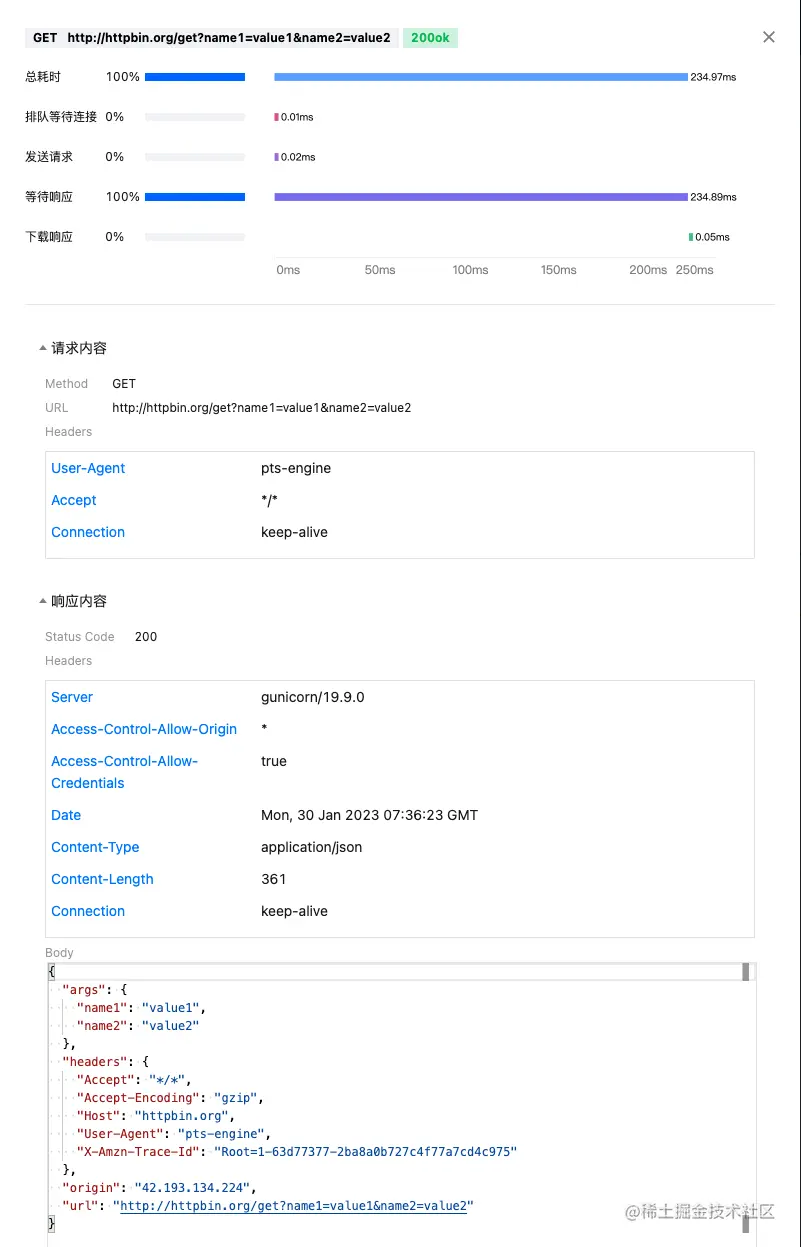Click the request URL in the header
The image size is (801, 1247).
[228, 37]
